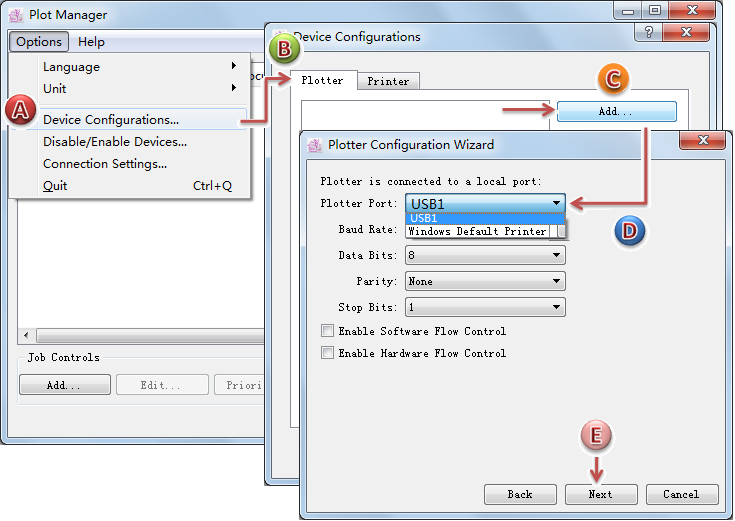Click Next in the wizard
Image resolution: width=735 pixels, height=521 pixels.
click(x=600, y=494)
